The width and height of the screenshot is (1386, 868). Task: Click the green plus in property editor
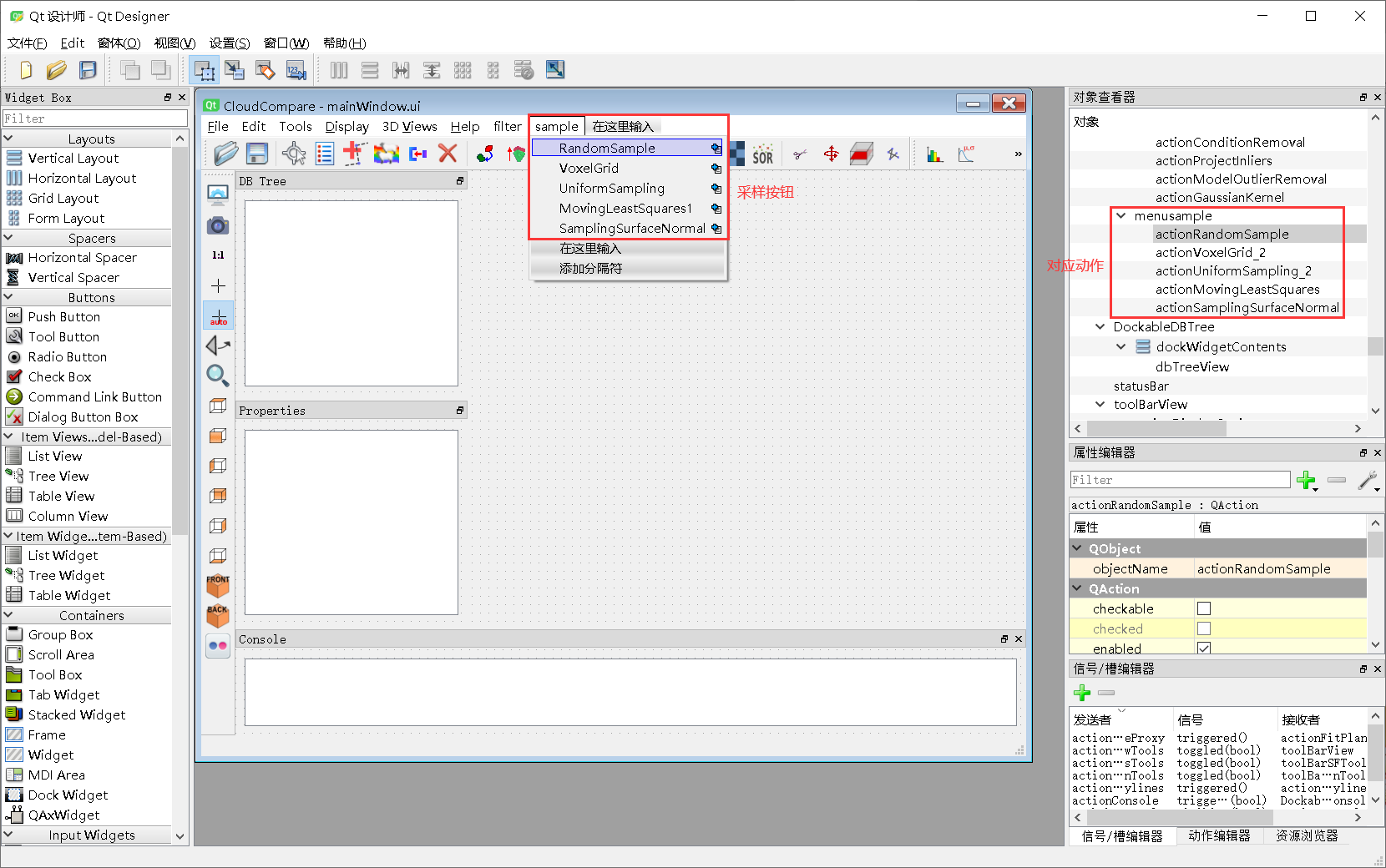pyautogui.click(x=1306, y=480)
